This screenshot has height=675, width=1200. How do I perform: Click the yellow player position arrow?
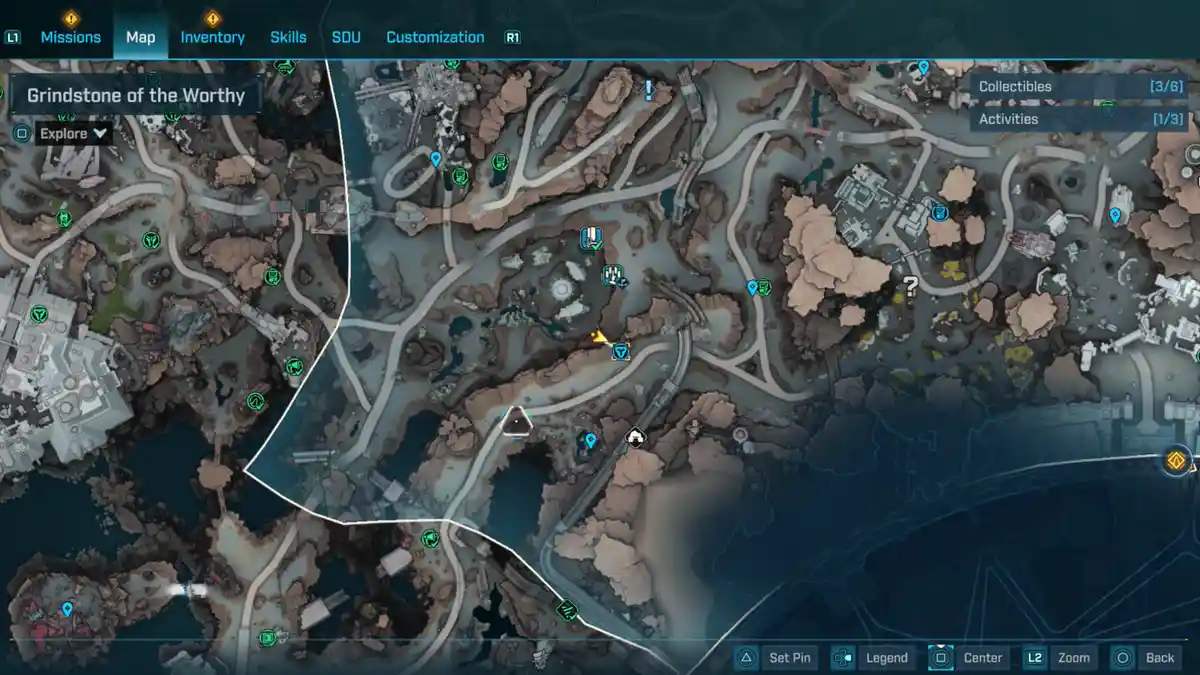click(x=600, y=338)
